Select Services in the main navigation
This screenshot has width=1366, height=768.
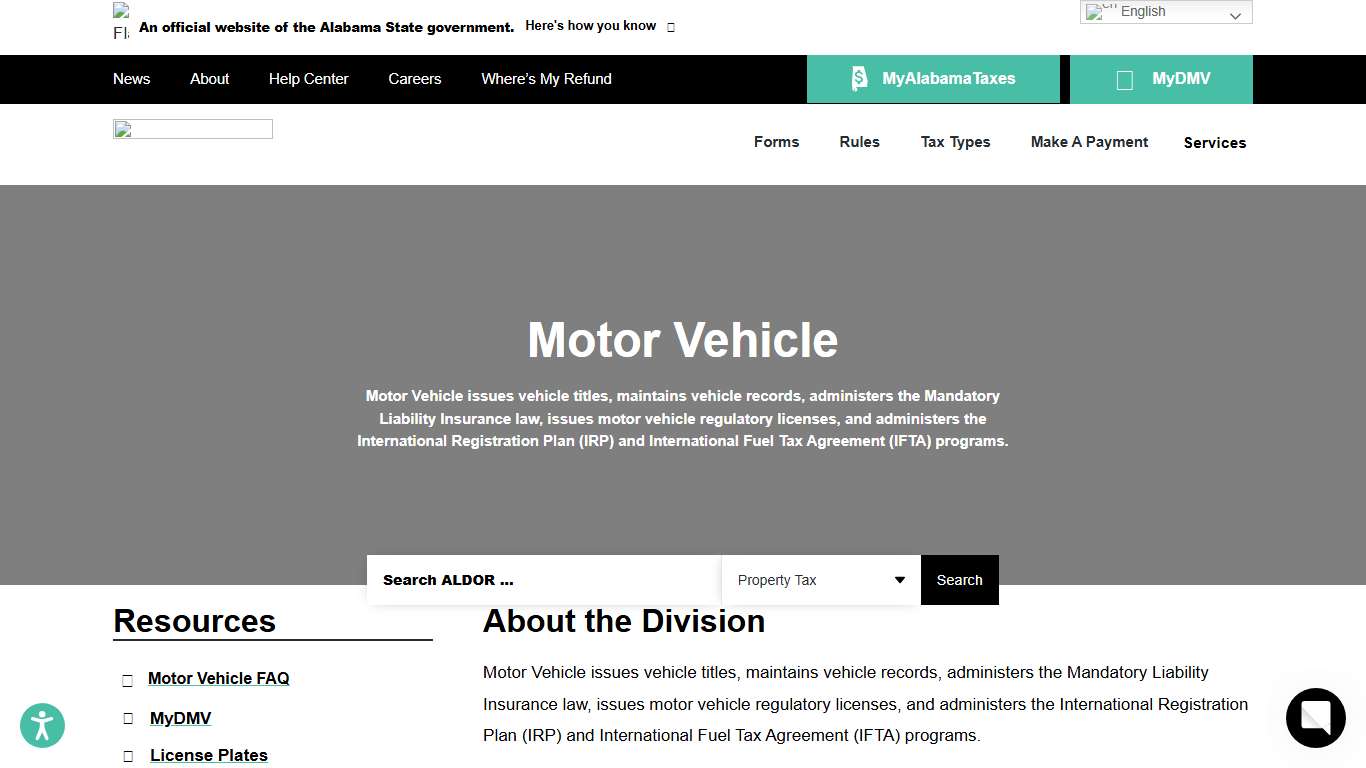click(x=1214, y=143)
